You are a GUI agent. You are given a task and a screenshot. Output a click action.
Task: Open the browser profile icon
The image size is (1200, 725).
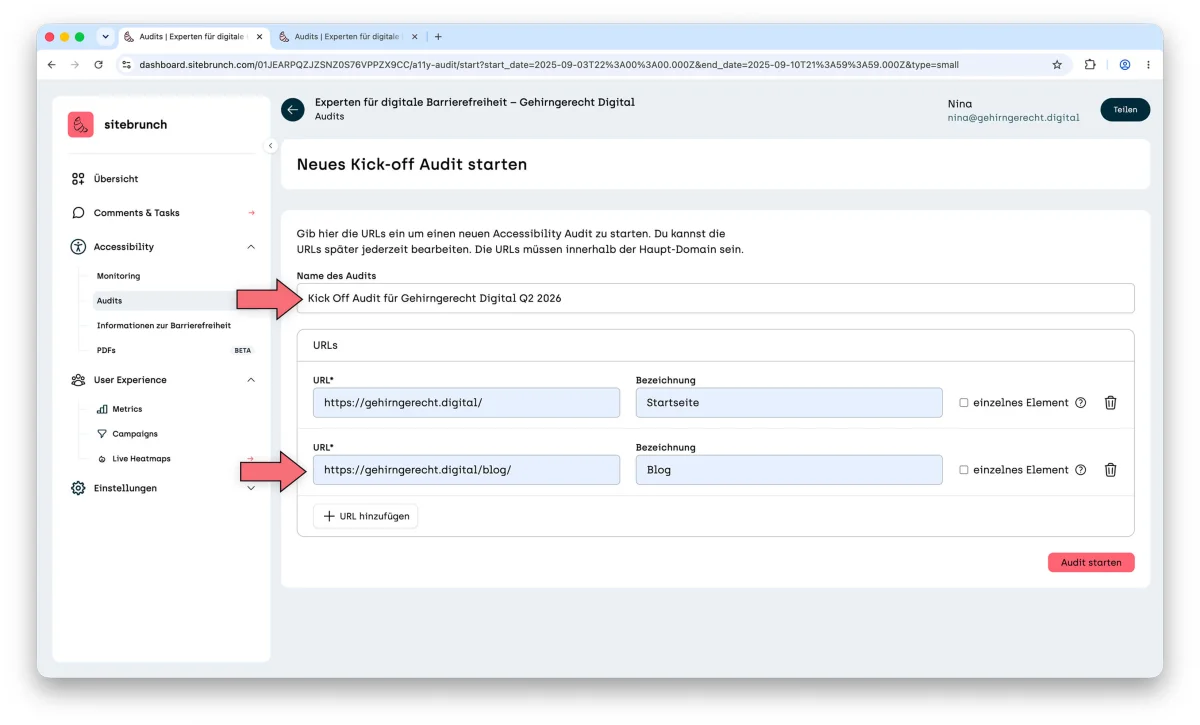(x=1125, y=64)
